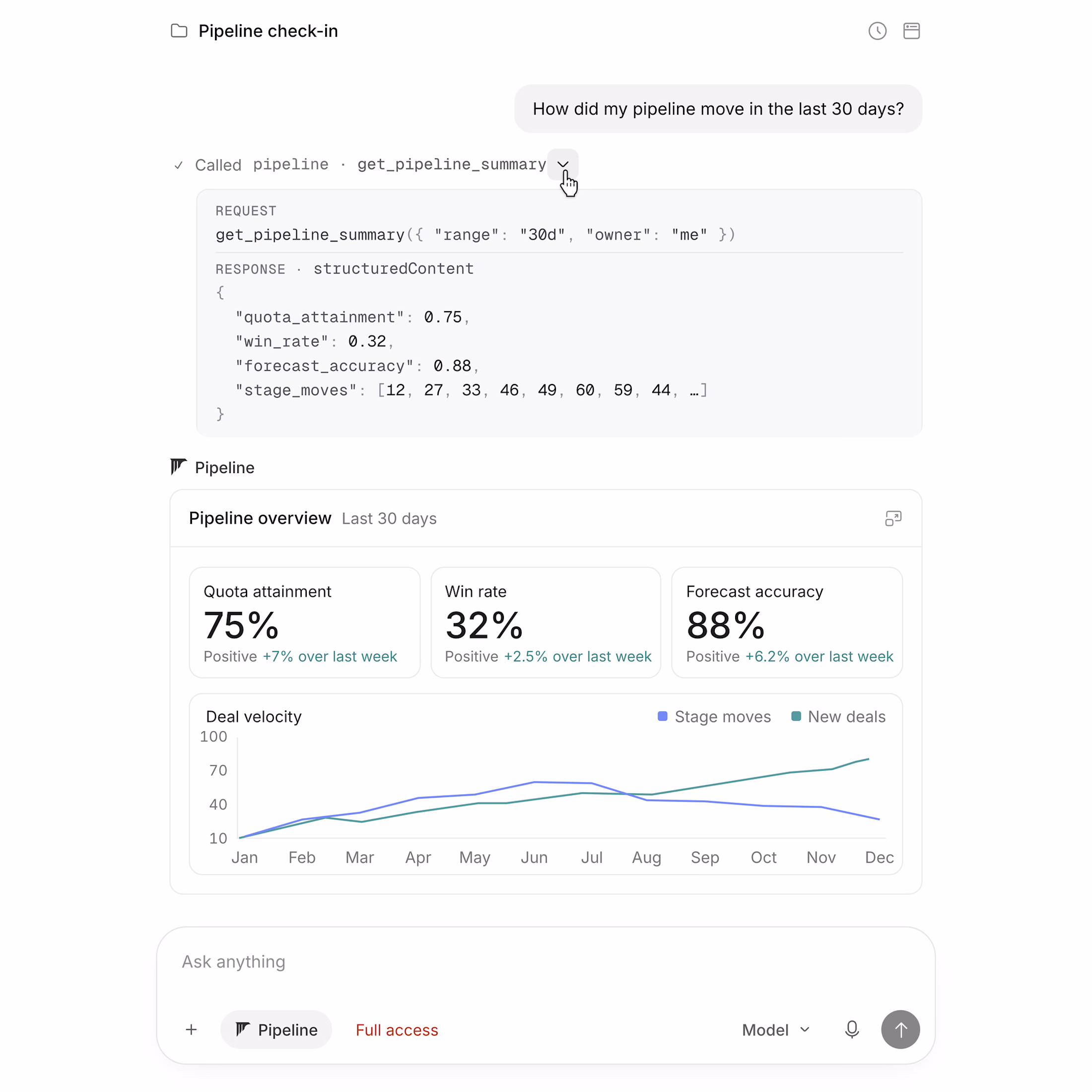
Task: Click the Pipeline app logo above the overview
Action: [179, 467]
